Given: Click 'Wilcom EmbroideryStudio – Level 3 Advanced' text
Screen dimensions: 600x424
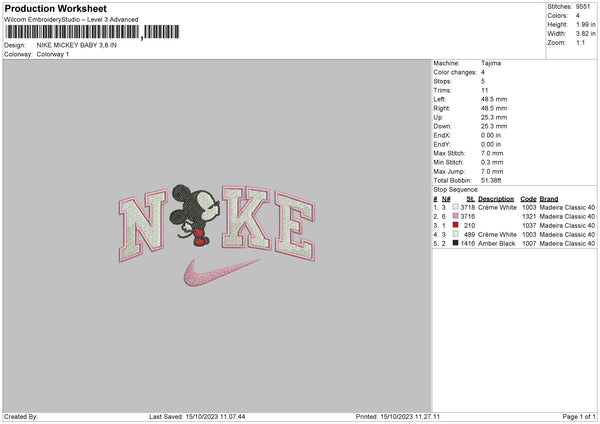Looking at the screenshot, I should (71, 20).
